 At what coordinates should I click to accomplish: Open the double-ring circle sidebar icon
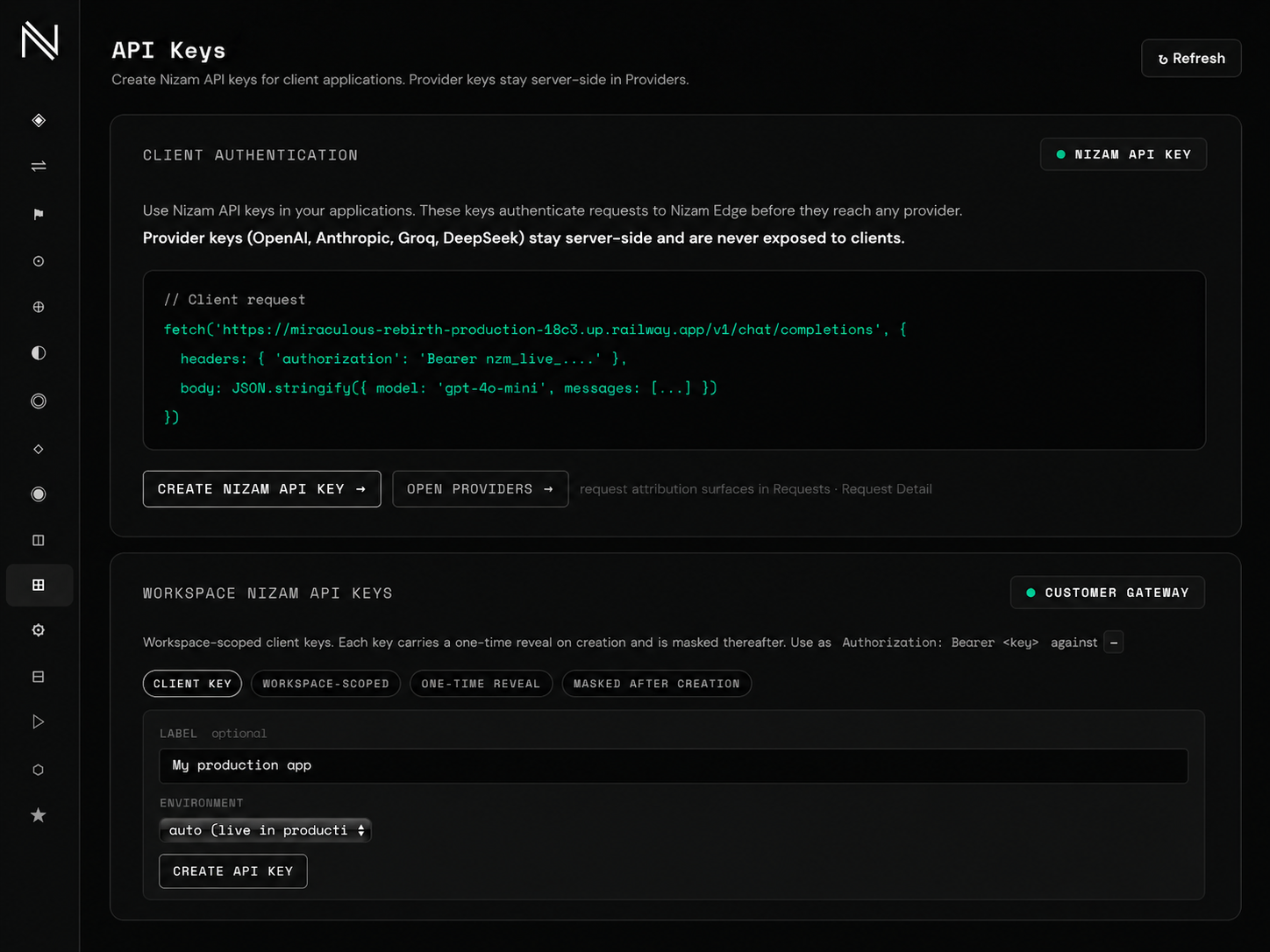tap(39, 401)
